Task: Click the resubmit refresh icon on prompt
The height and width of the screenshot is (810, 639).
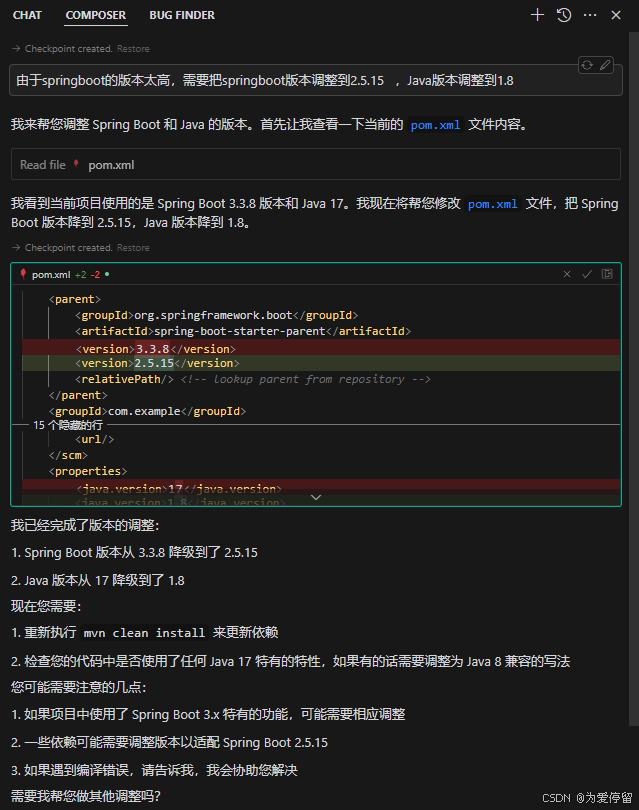Action: tap(587, 65)
